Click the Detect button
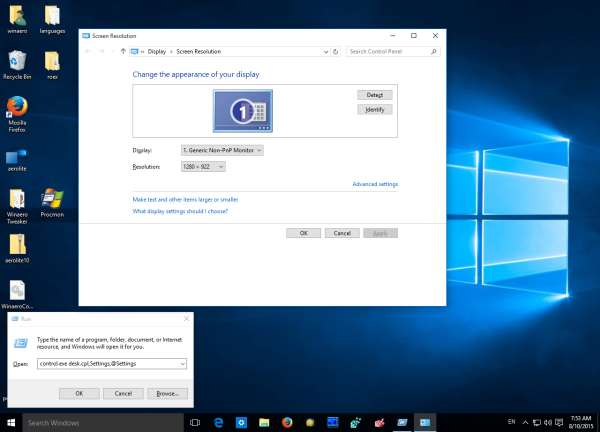 375,95
